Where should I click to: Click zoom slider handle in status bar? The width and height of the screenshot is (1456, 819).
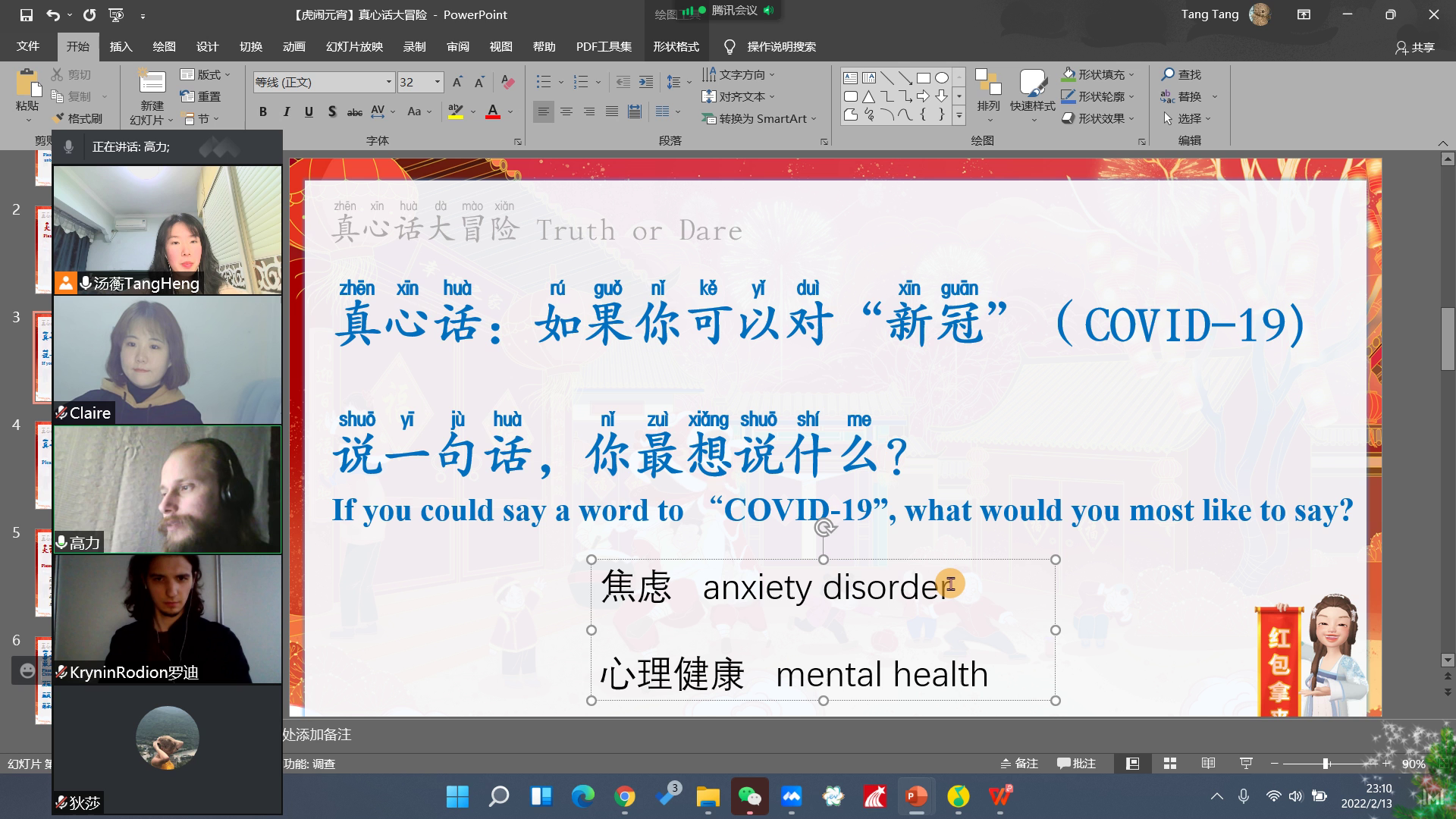click(1326, 764)
